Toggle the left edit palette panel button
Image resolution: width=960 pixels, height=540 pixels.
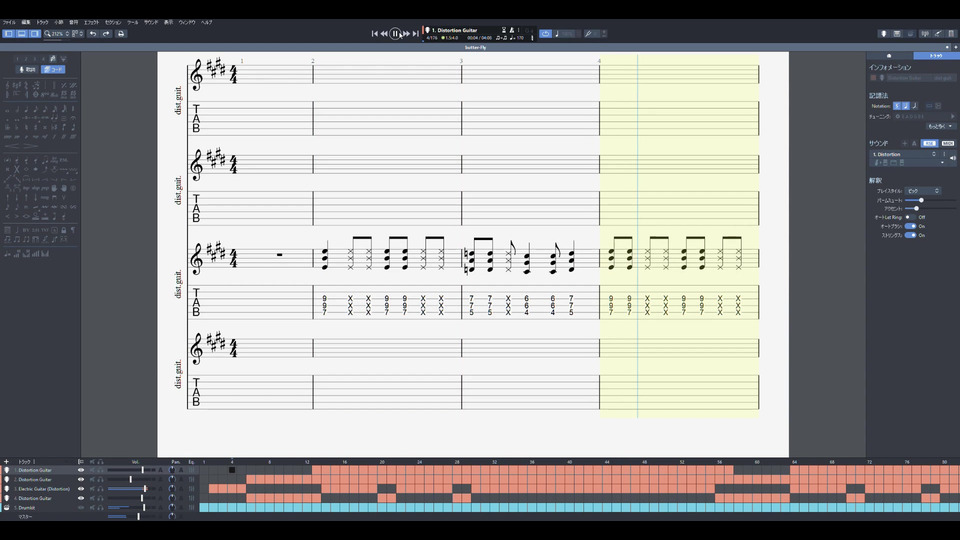click(x=9, y=34)
